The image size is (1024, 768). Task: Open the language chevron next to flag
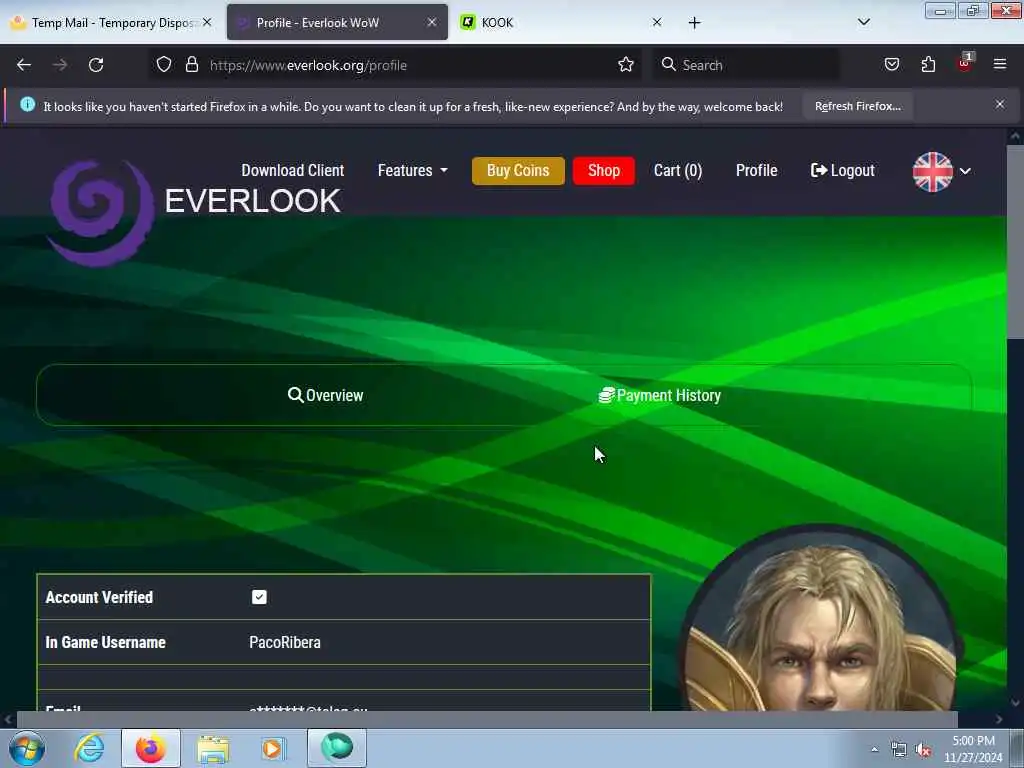(965, 171)
